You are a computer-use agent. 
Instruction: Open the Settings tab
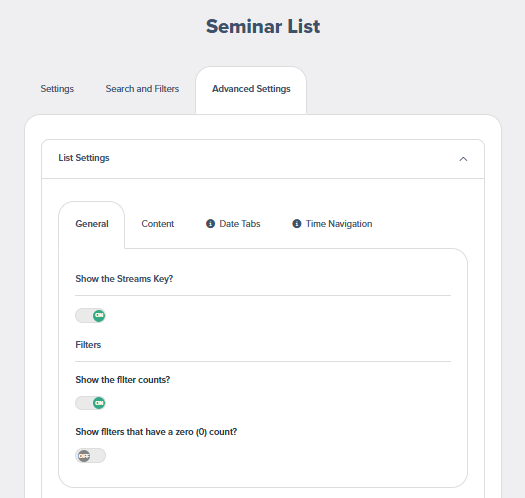[x=57, y=89]
